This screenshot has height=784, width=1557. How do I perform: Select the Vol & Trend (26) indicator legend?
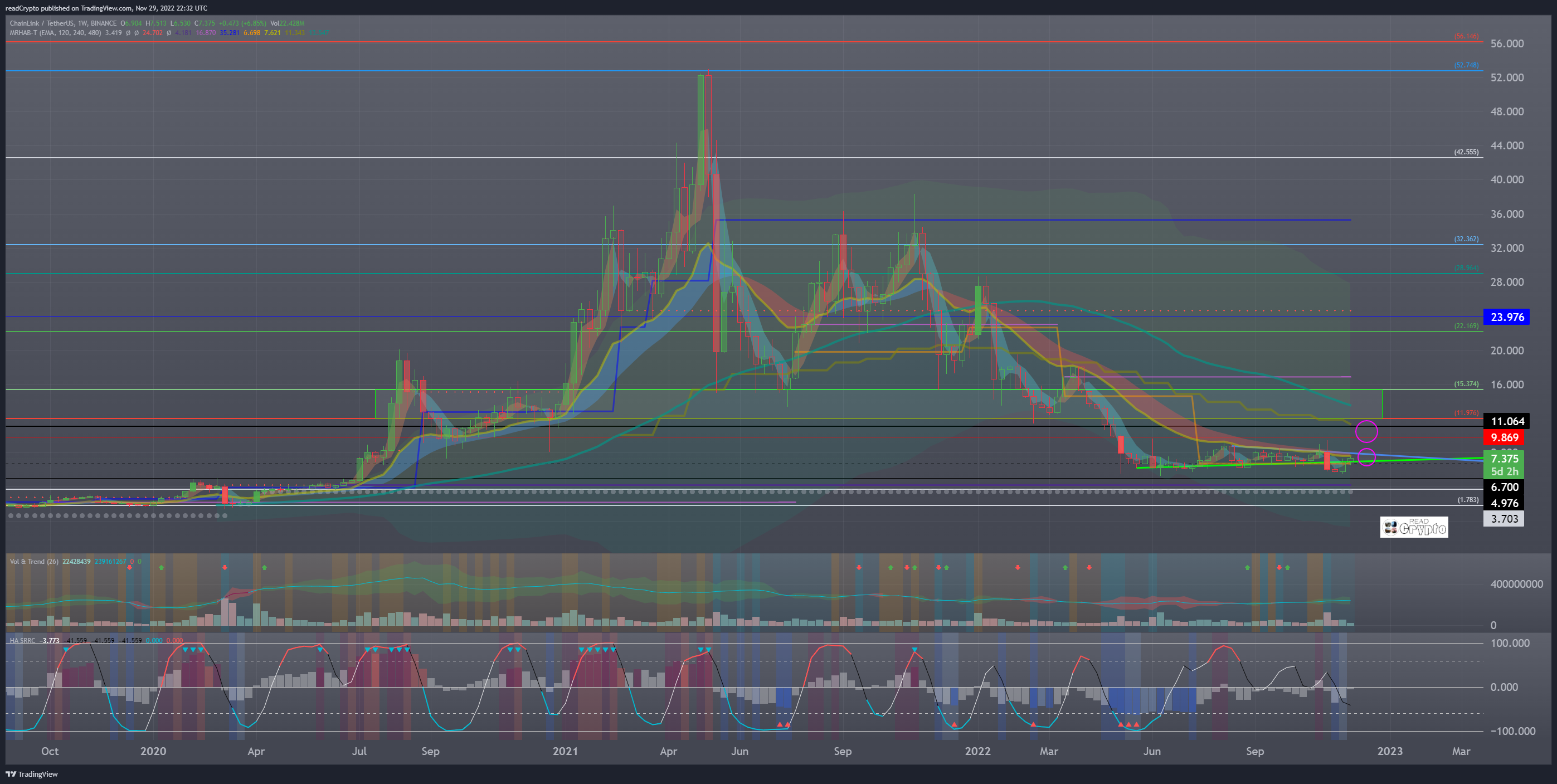(34, 562)
